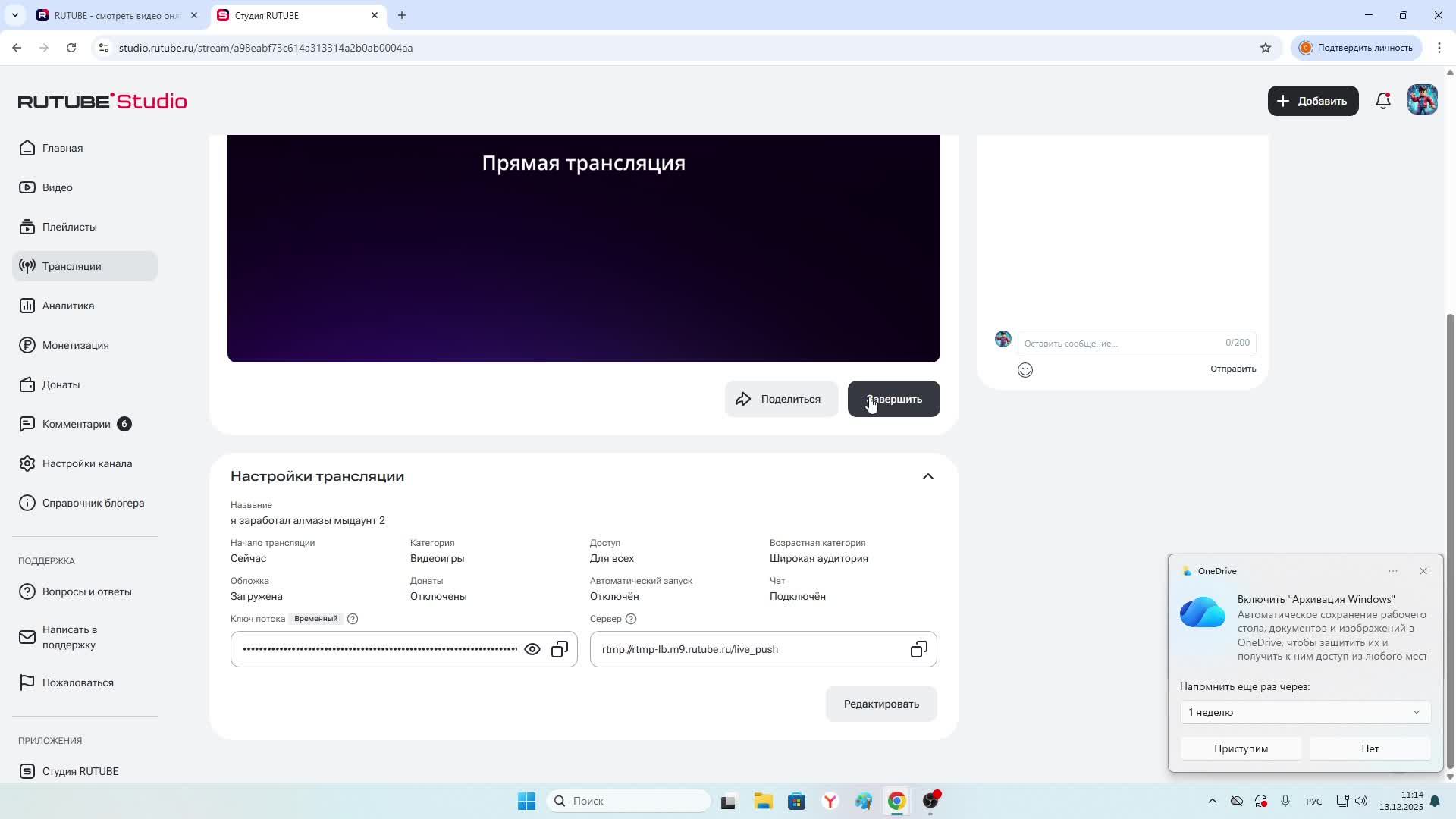Open Chrome from the taskbar
This screenshot has width=1456, height=819.
[896, 802]
